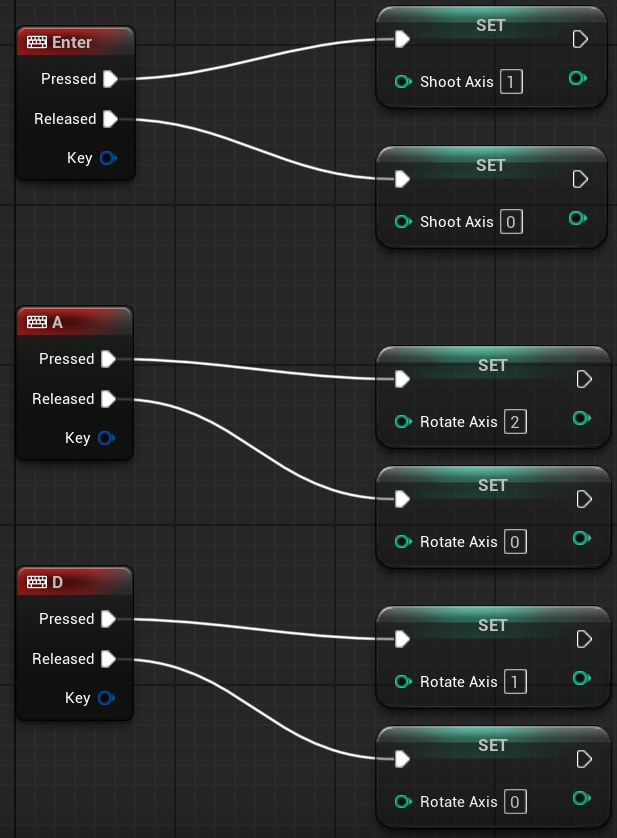
Task: Click exec output pin of SET Rotate Axis 1
Action: click(x=584, y=639)
